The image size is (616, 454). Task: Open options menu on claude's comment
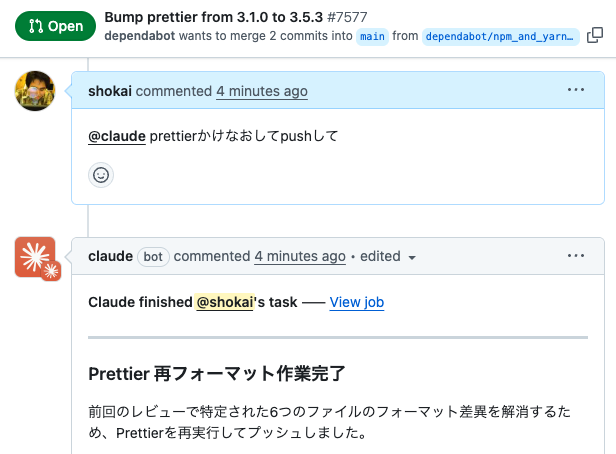(x=575, y=255)
